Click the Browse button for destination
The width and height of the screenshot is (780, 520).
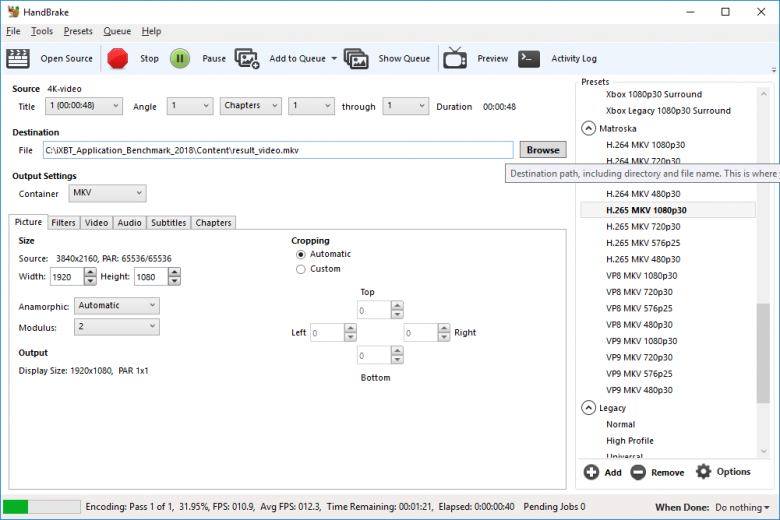coord(543,150)
